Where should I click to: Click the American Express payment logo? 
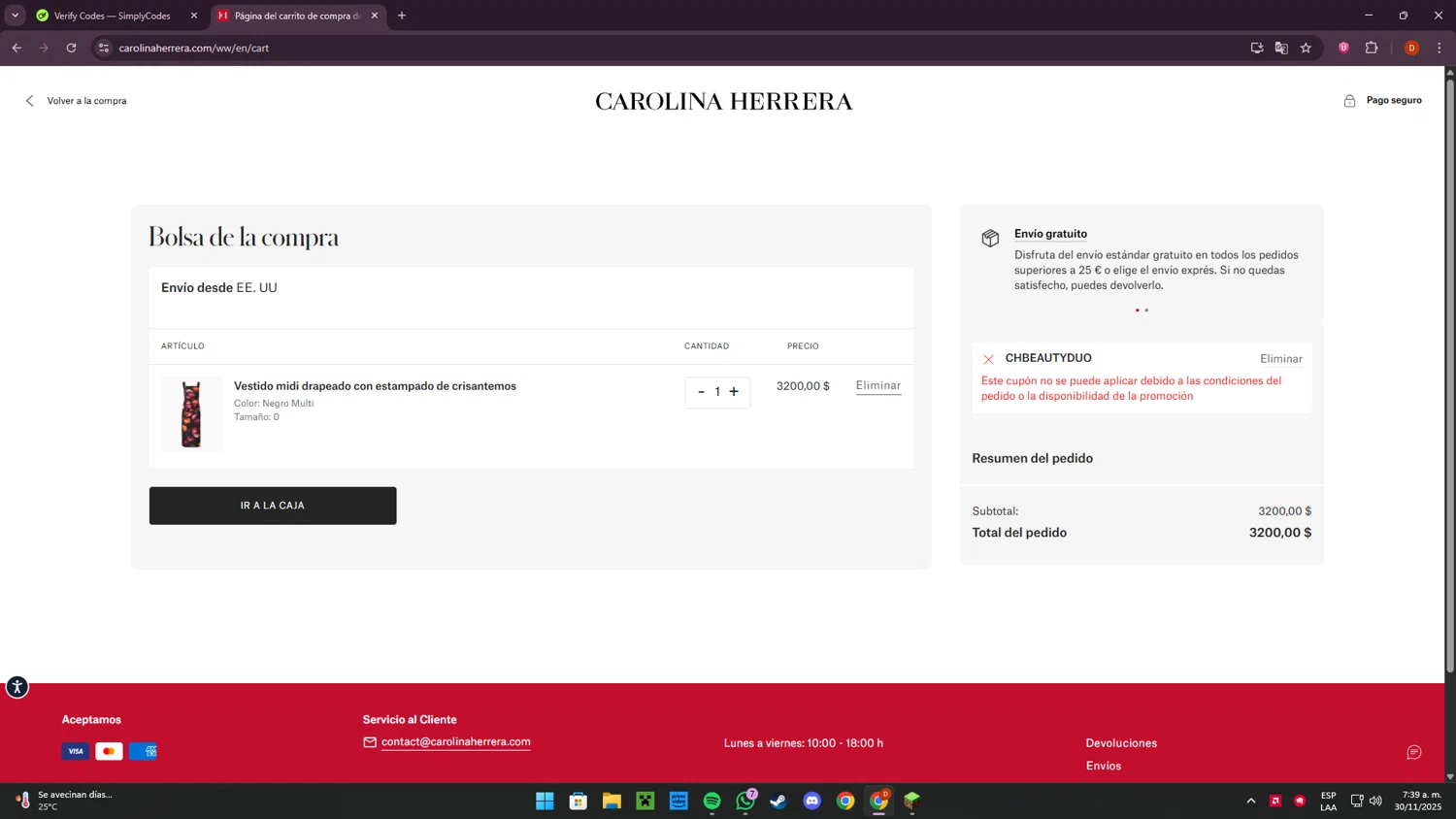point(143,751)
